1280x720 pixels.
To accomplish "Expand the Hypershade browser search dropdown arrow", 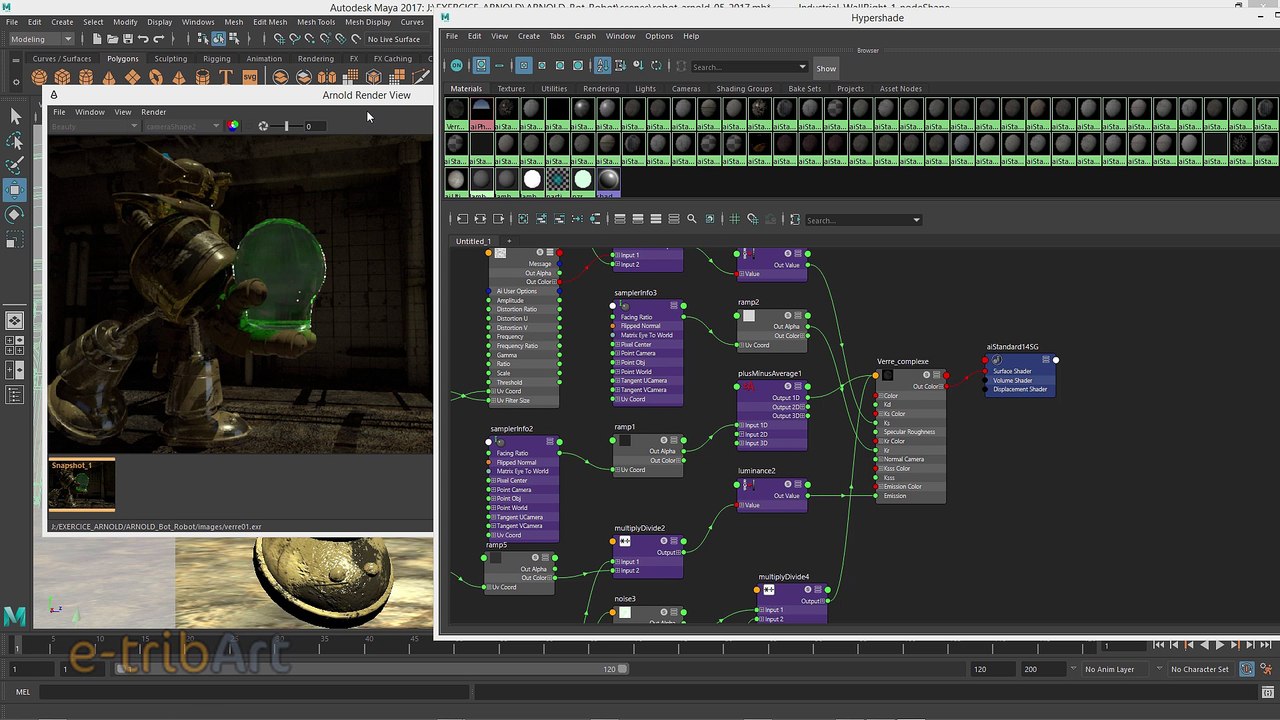I will pos(802,67).
